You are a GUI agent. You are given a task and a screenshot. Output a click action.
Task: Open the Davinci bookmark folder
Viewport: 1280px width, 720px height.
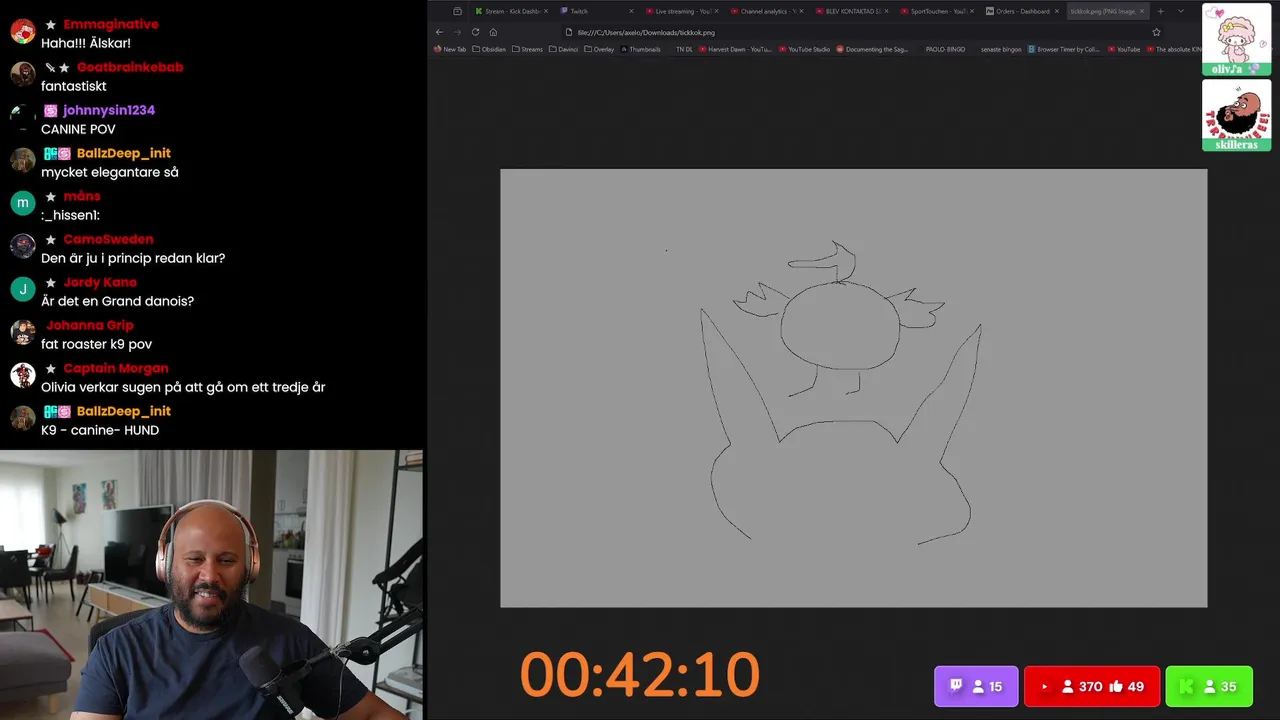tap(563, 49)
